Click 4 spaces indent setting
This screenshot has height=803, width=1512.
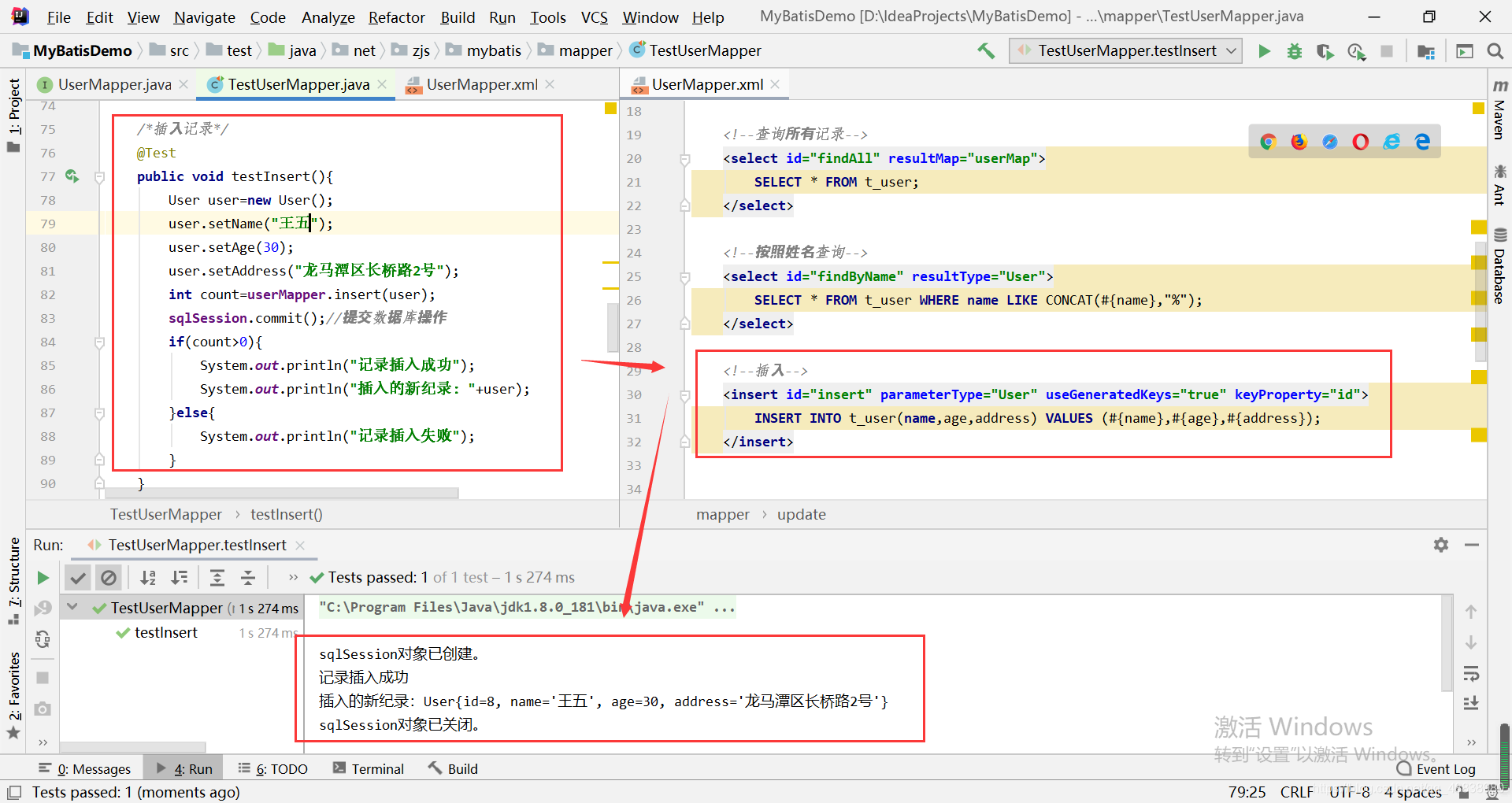click(1413, 792)
